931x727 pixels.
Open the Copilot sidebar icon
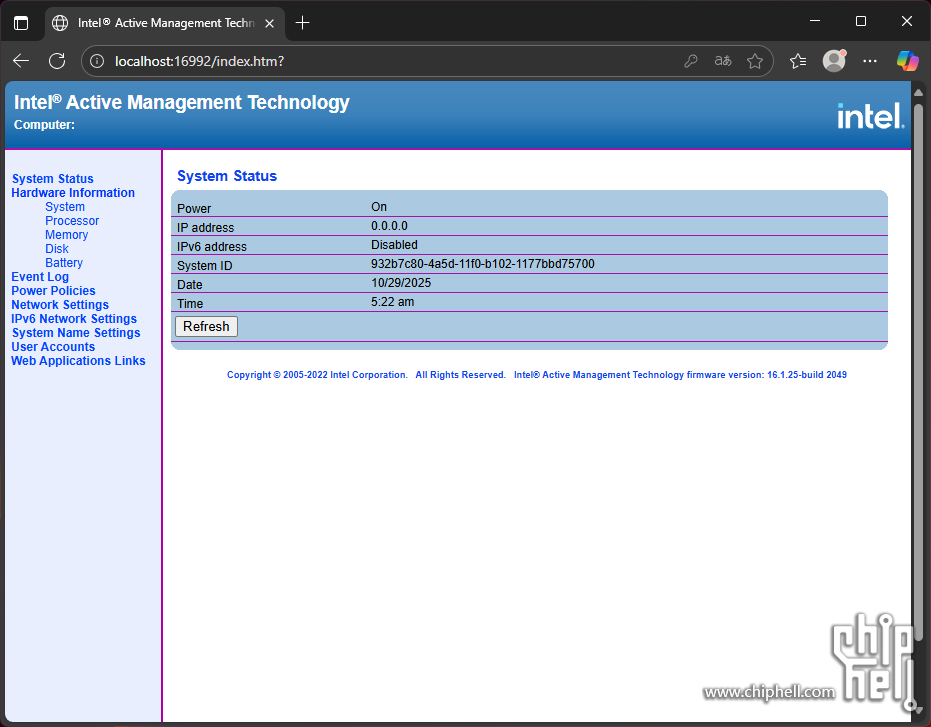pos(907,61)
